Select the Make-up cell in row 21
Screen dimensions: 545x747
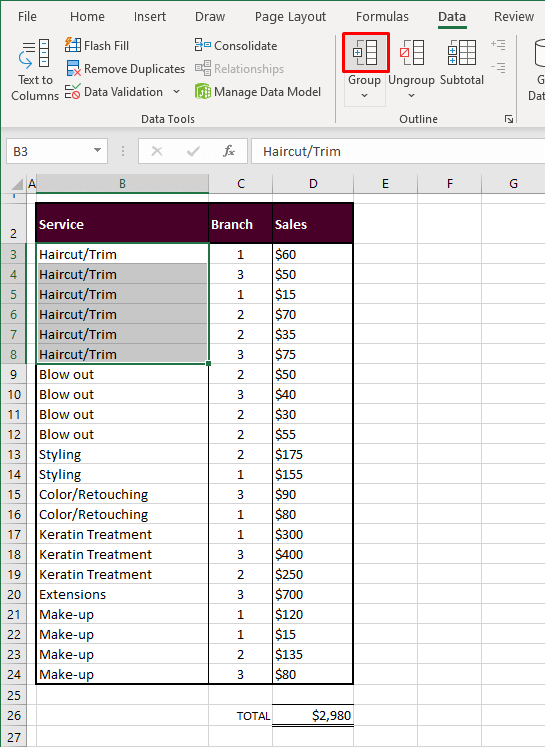[122, 615]
